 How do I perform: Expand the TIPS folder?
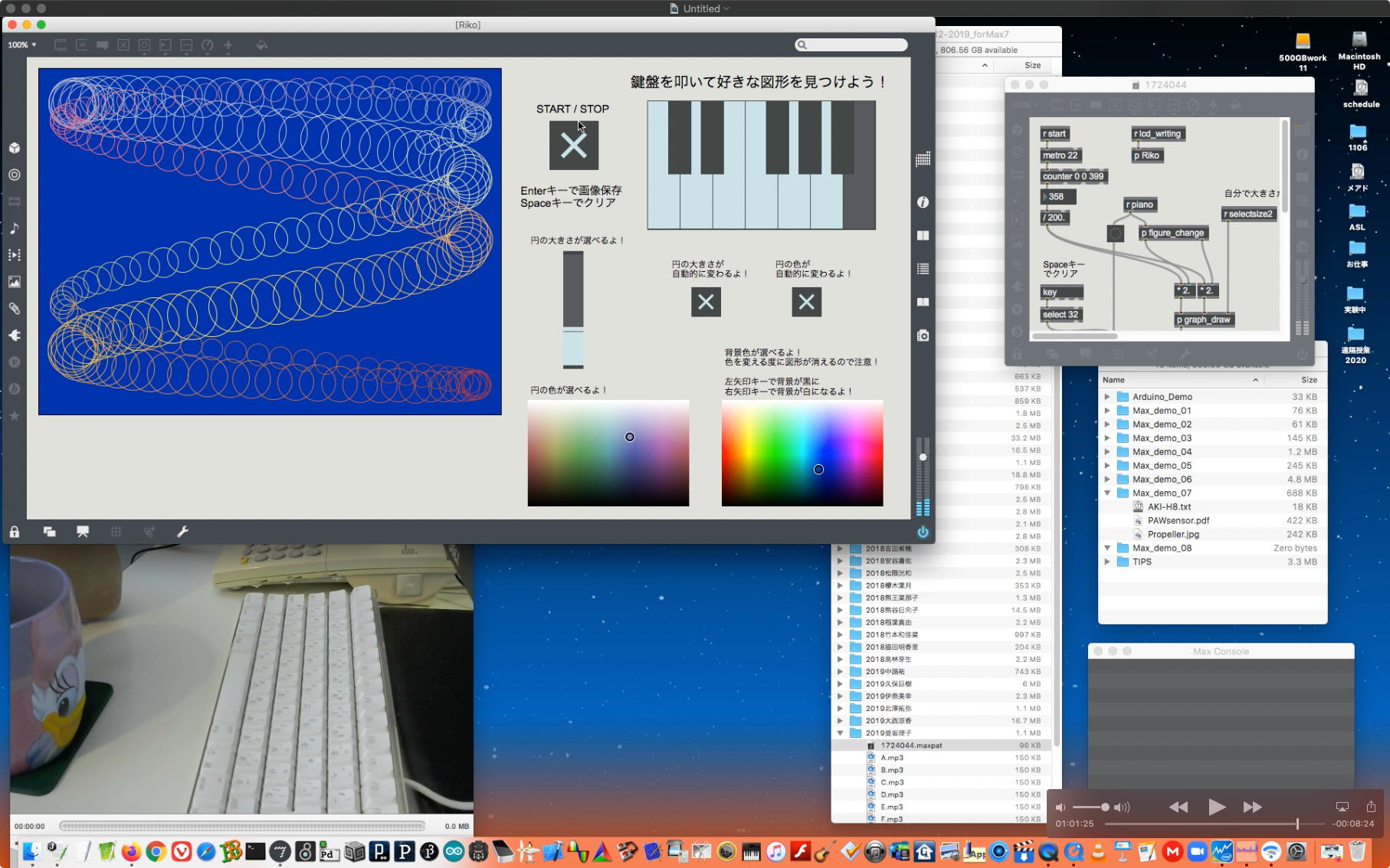tap(1106, 562)
